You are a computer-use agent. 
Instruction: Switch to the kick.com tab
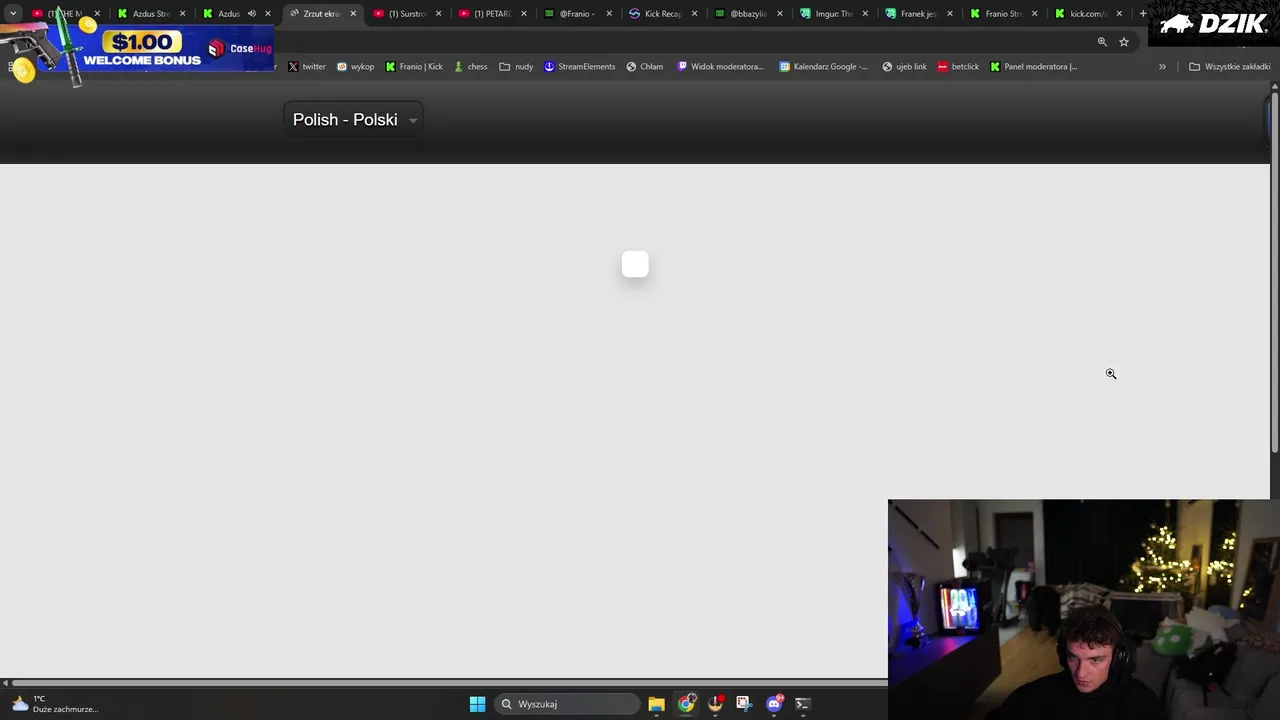(1087, 14)
